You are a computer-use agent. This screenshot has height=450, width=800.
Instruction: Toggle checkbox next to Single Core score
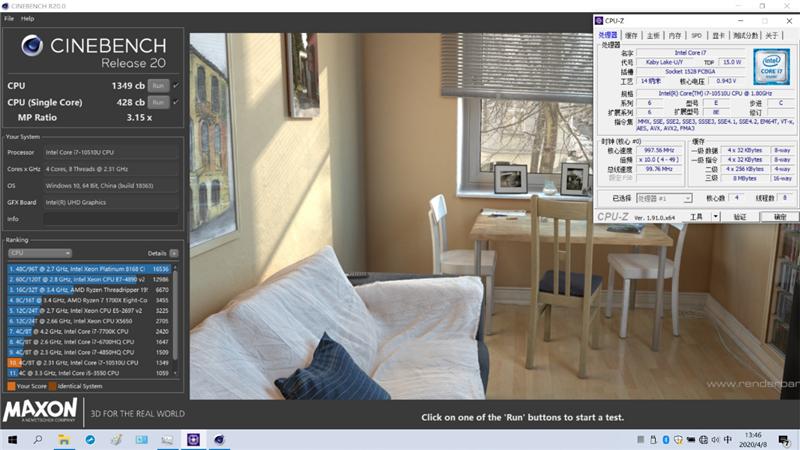tap(176, 102)
